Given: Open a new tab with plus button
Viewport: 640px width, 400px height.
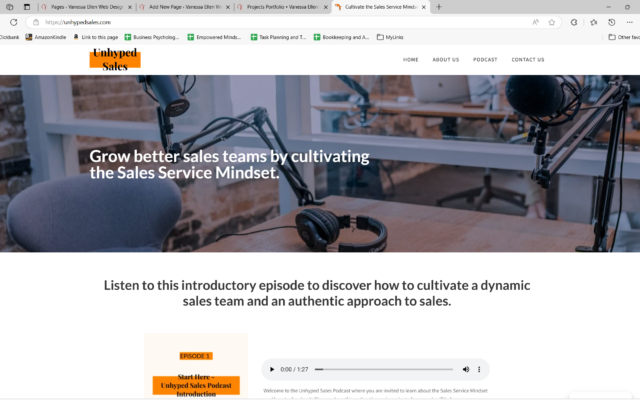Looking at the screenshot, I should click(x=439, y=7).
